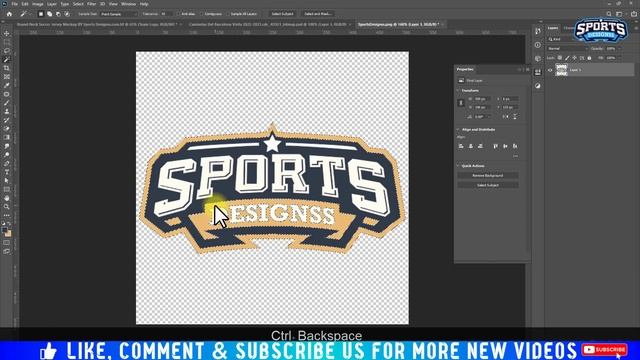Image resolution: width=640 pixels, height=360 pixels.
Task: Click the Home icon in options bar
Action: [9, 14]
